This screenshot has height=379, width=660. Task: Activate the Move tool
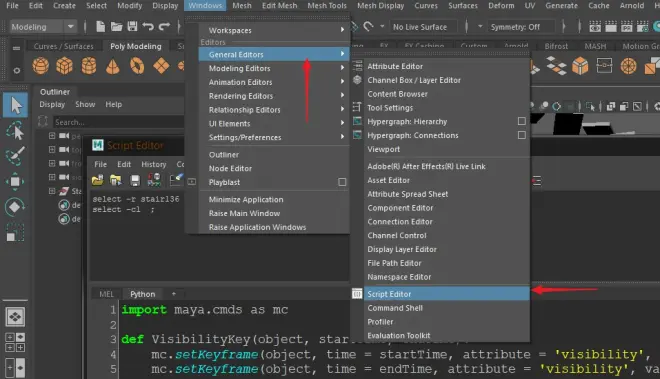point(15,181)
